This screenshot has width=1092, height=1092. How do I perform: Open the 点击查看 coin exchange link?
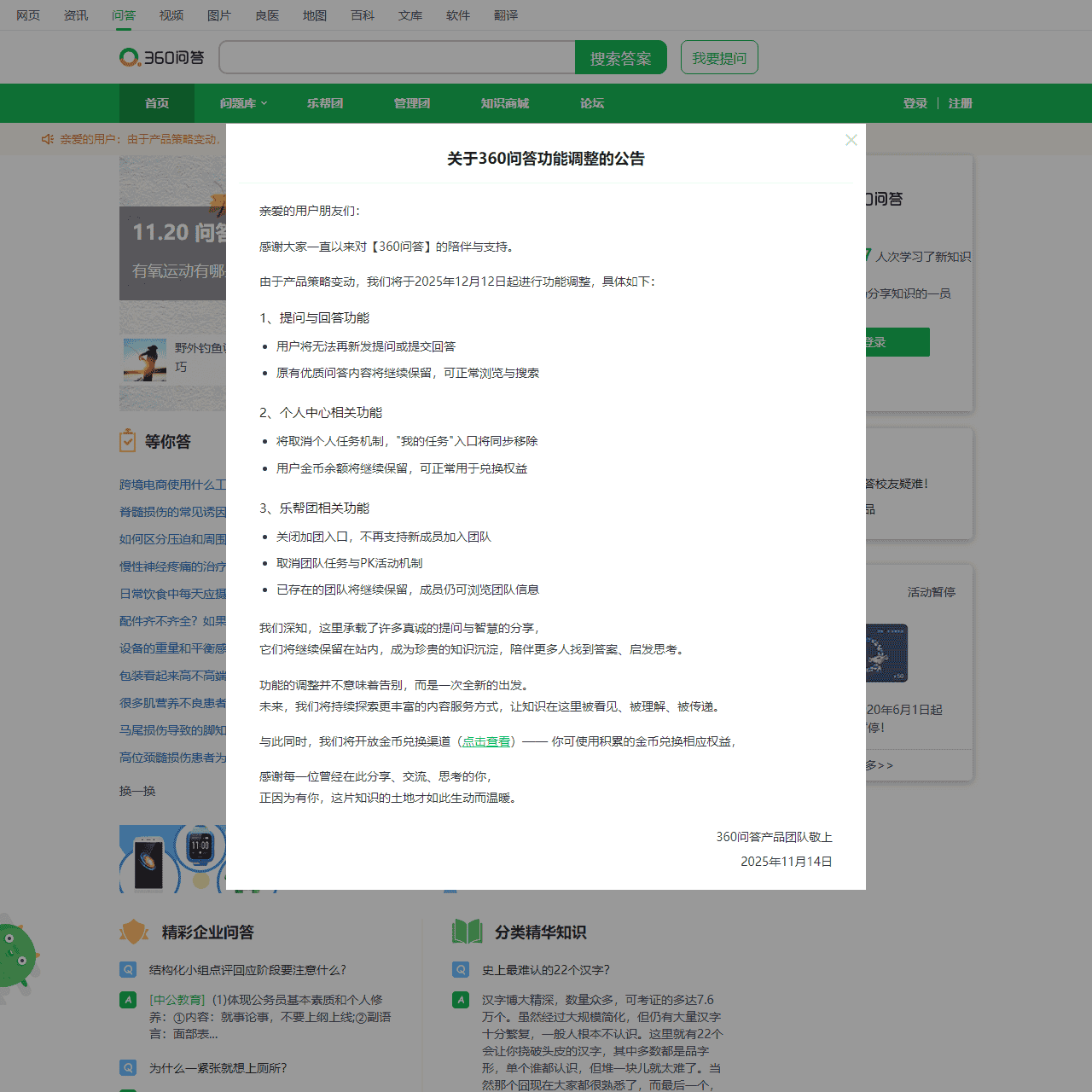click(486, 741)
